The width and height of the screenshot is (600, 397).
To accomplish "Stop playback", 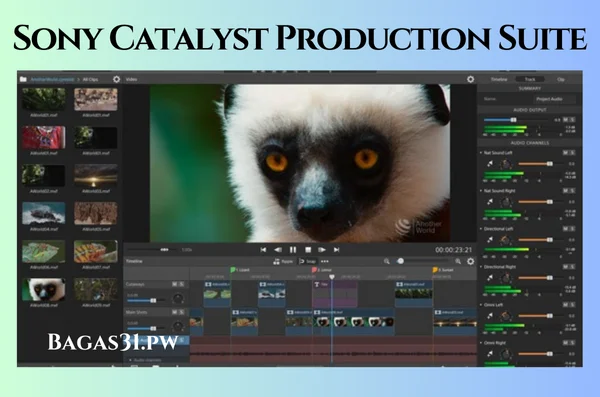I will pos(308,250).
